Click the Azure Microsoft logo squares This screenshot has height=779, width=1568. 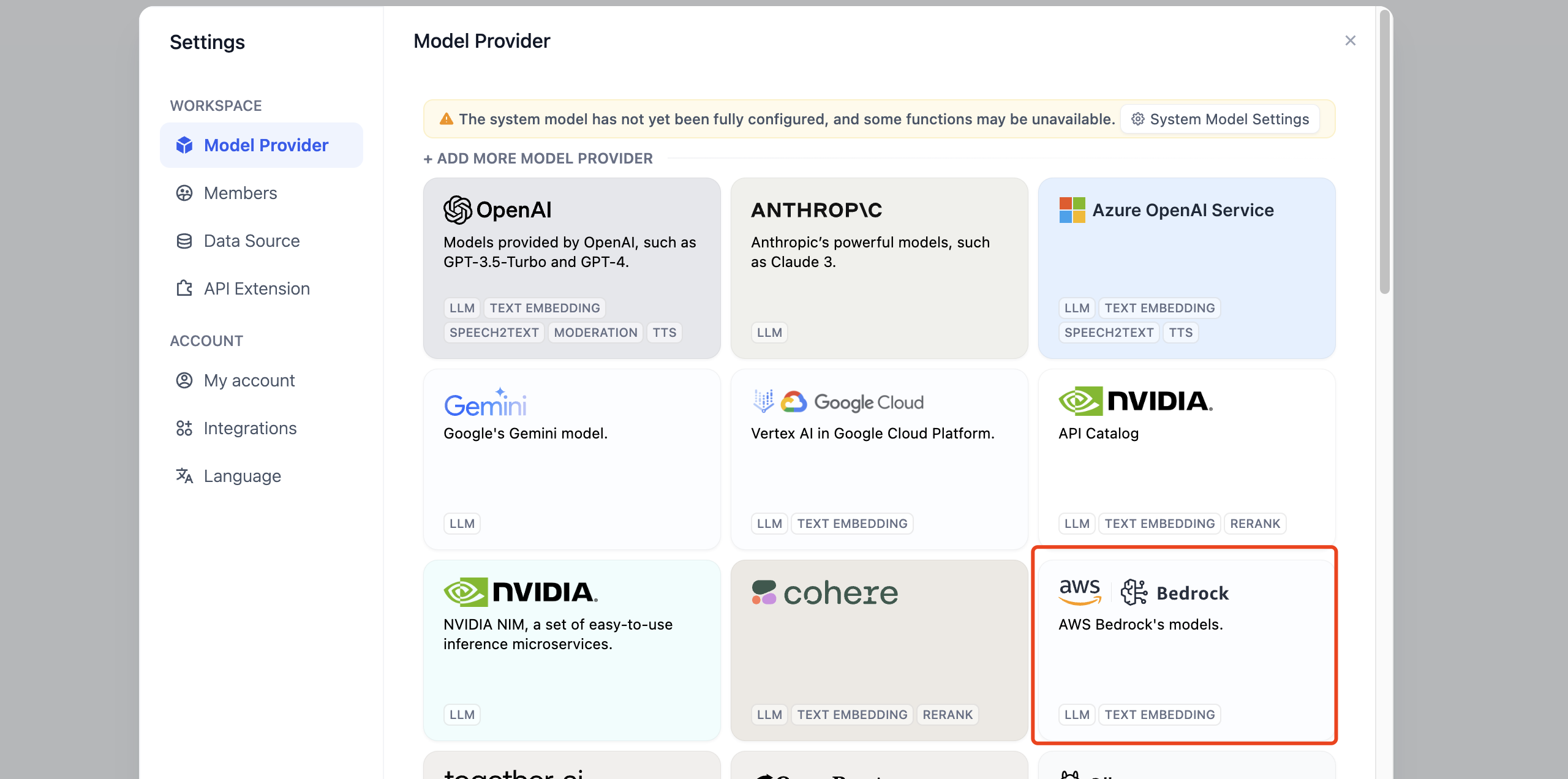1072,210
